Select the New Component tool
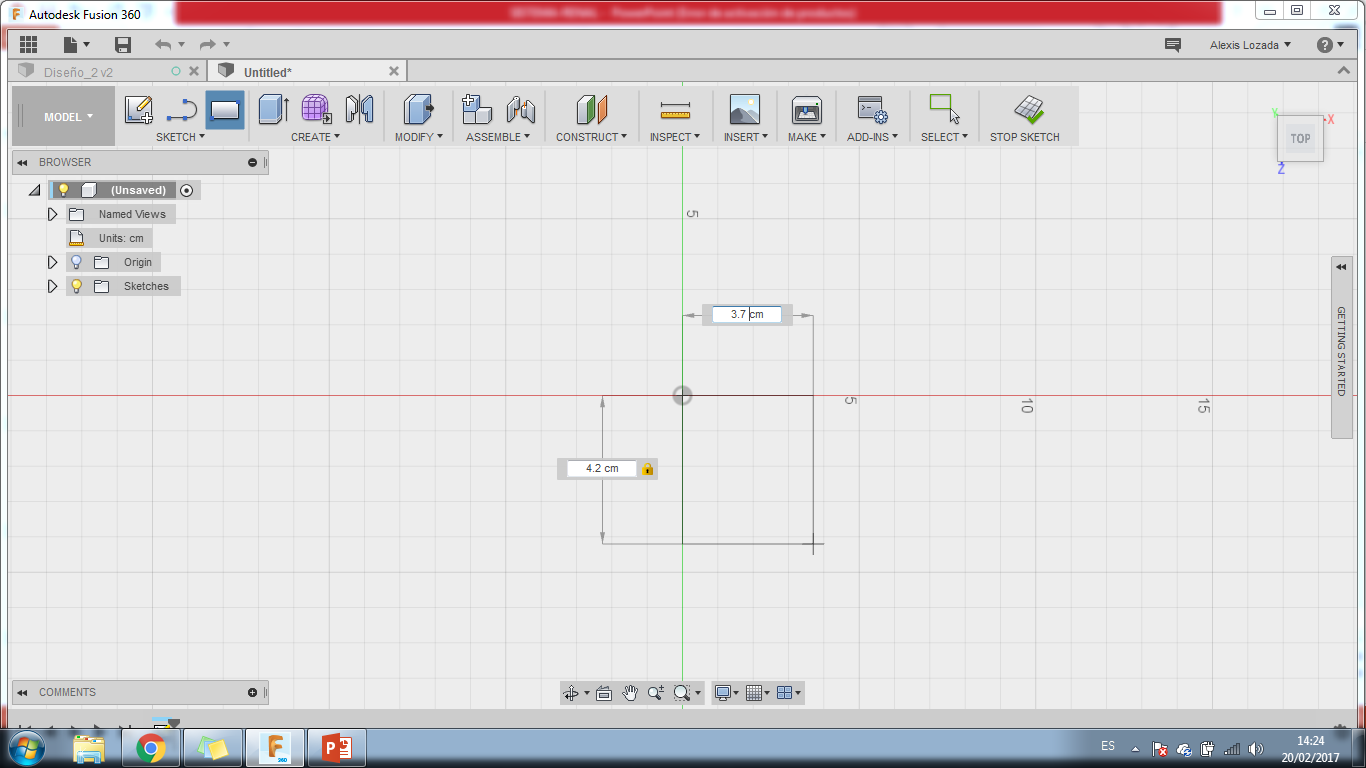Image resolution: width=1366 pixels, height=768 pixels. pyautogui.click(x=477, y=110)
